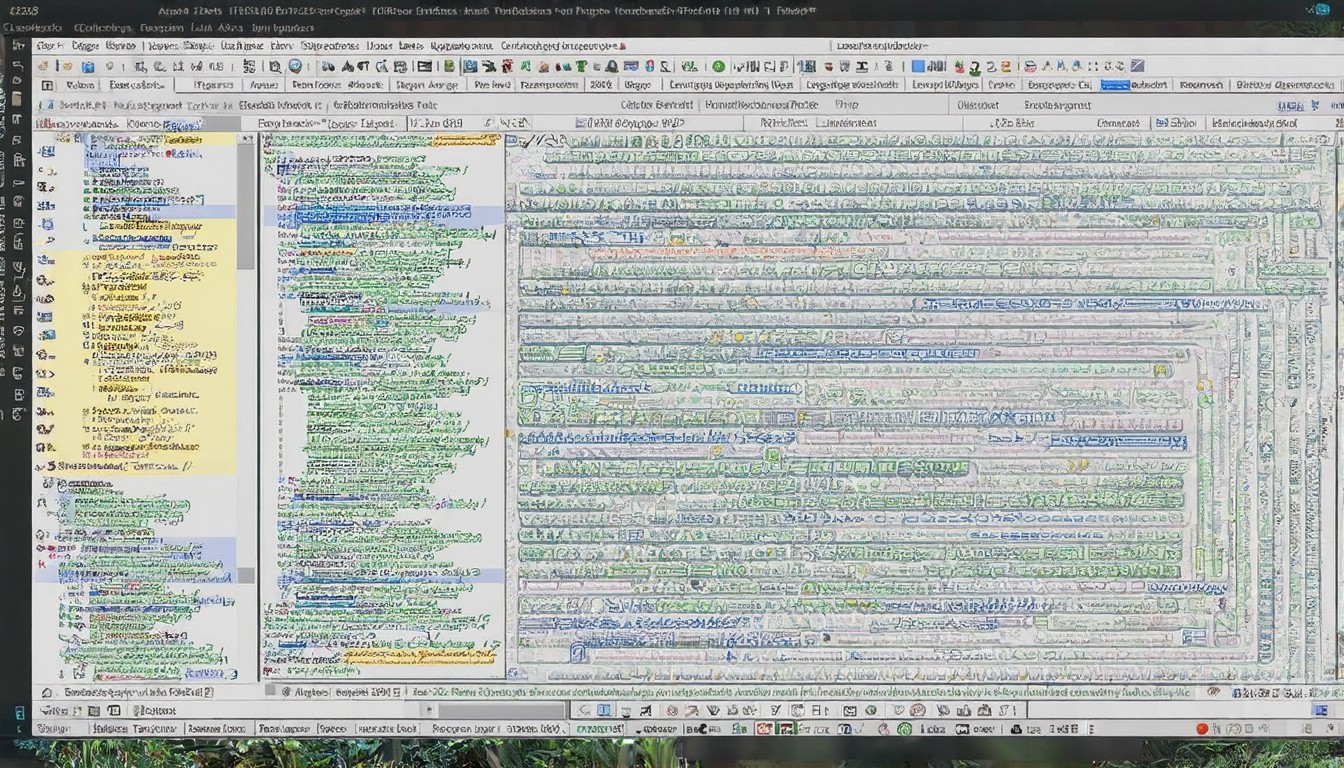Click the green round icon in the top toolbar
The width and height of the screenshot is (1344, 768).
(x=718, y=66)
